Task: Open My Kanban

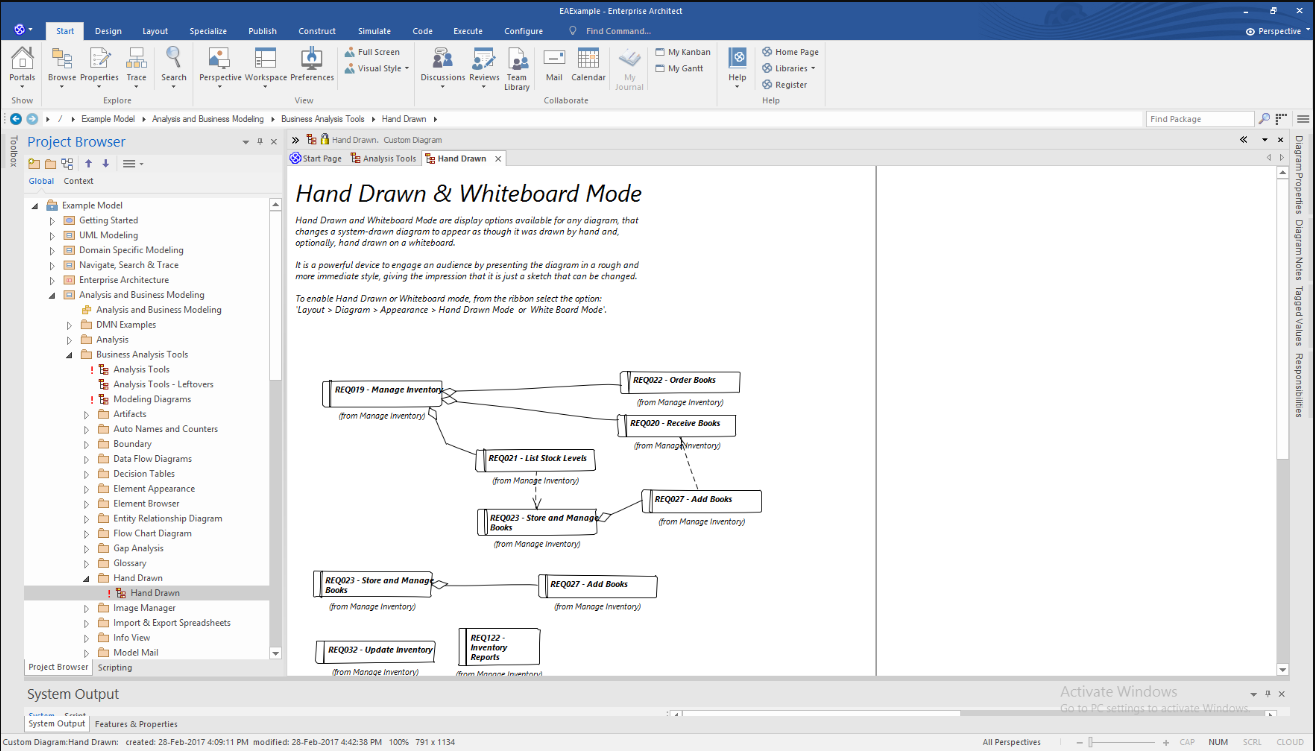Action: [x=683, y=52]
